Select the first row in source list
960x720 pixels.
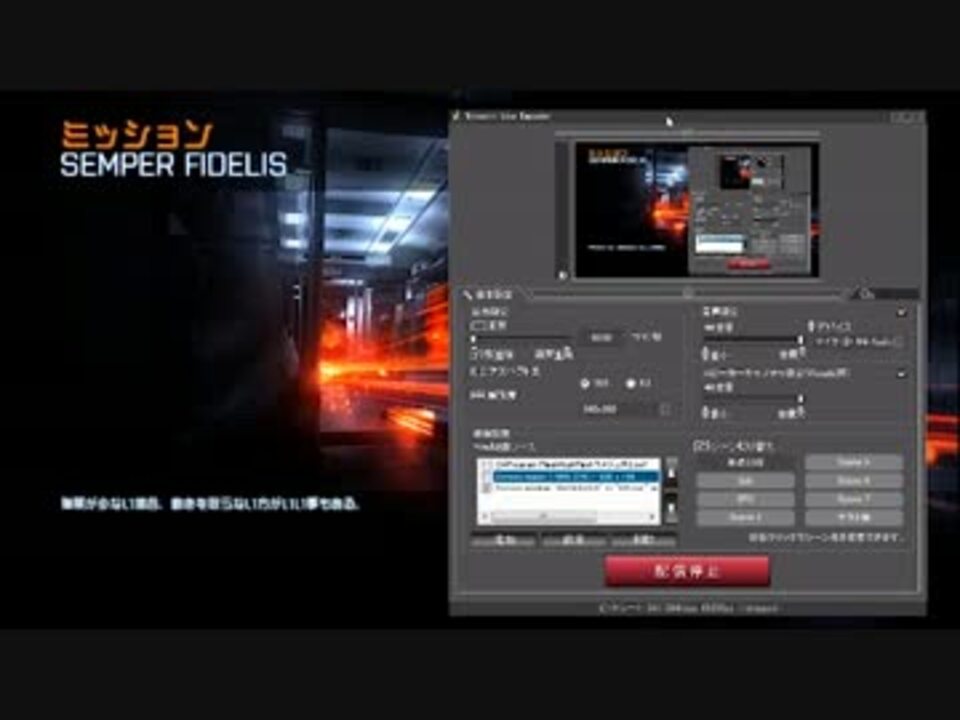point(568,465)
